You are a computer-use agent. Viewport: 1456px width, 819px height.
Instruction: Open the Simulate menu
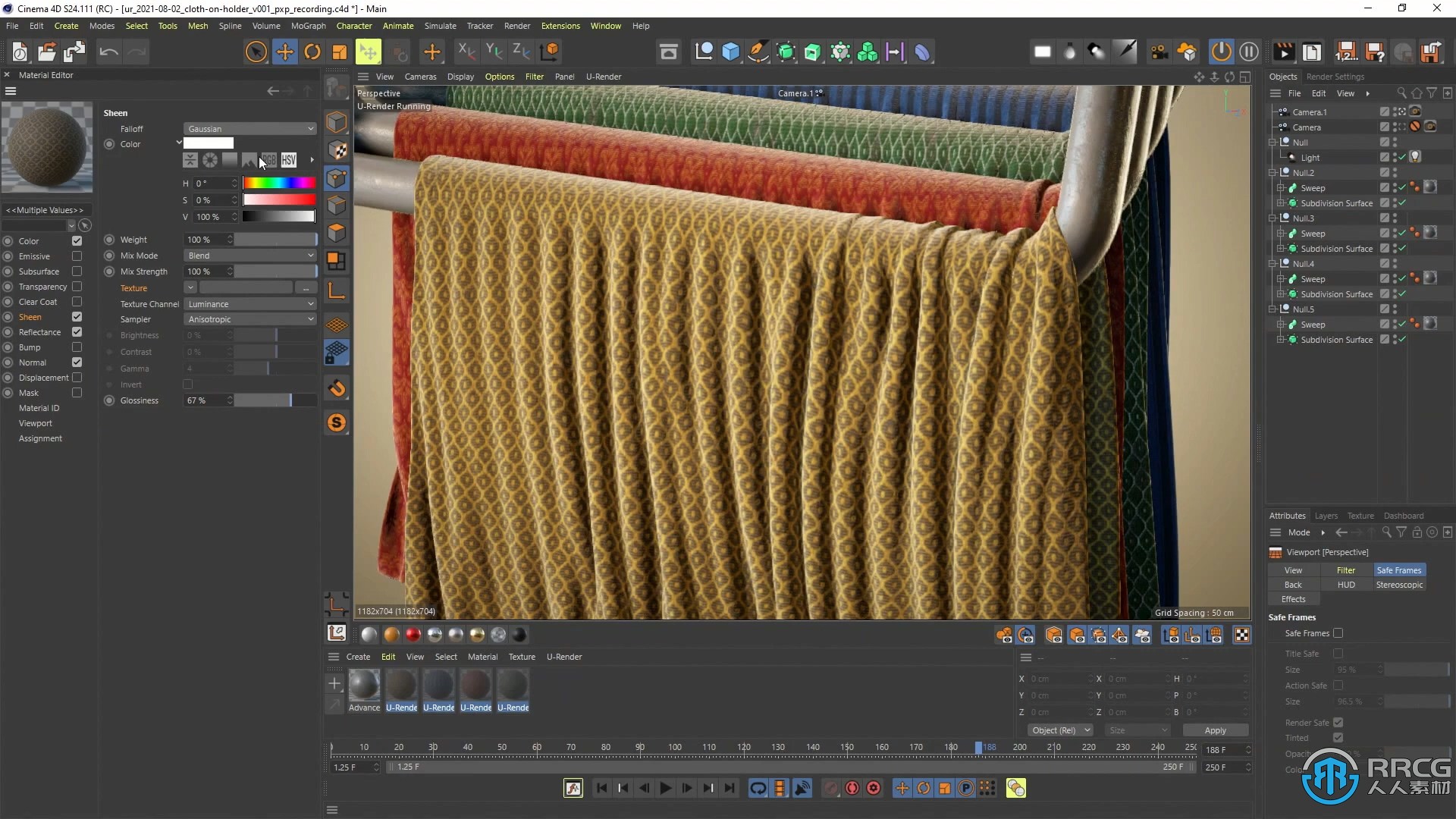pos(440,26)
